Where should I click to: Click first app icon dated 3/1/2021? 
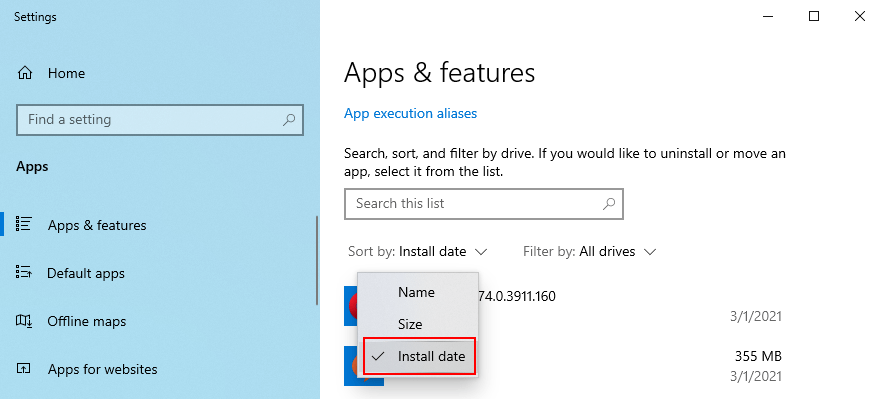click(350, 306)
